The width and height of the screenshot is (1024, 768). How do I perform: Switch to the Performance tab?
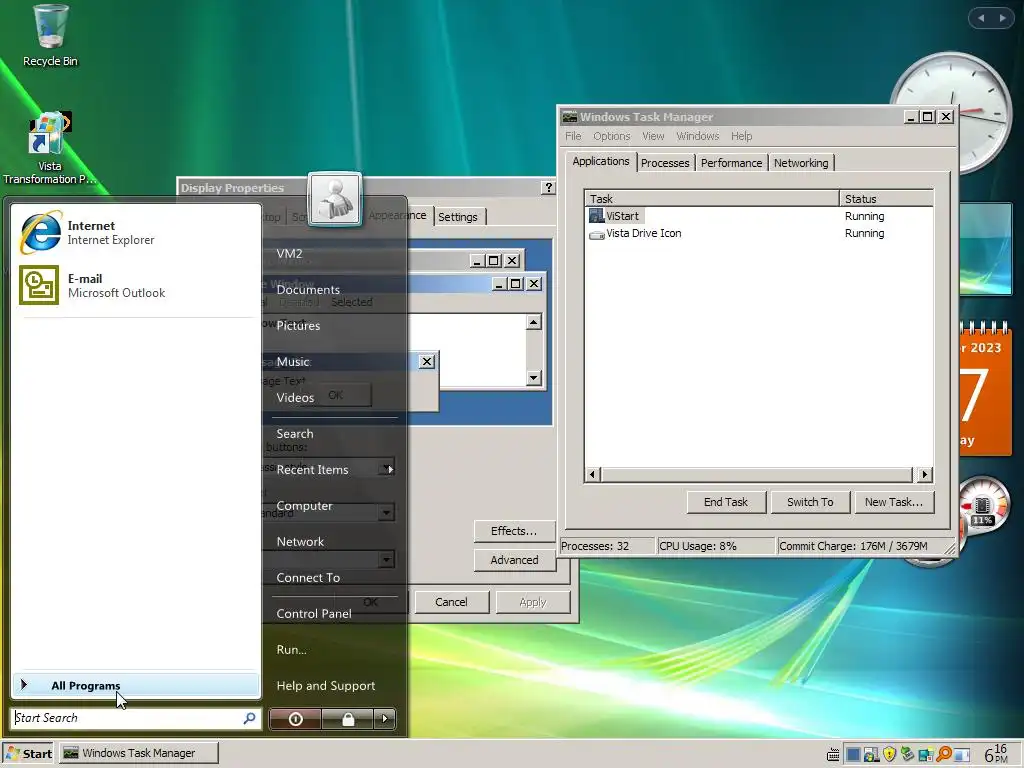(731, 163)
